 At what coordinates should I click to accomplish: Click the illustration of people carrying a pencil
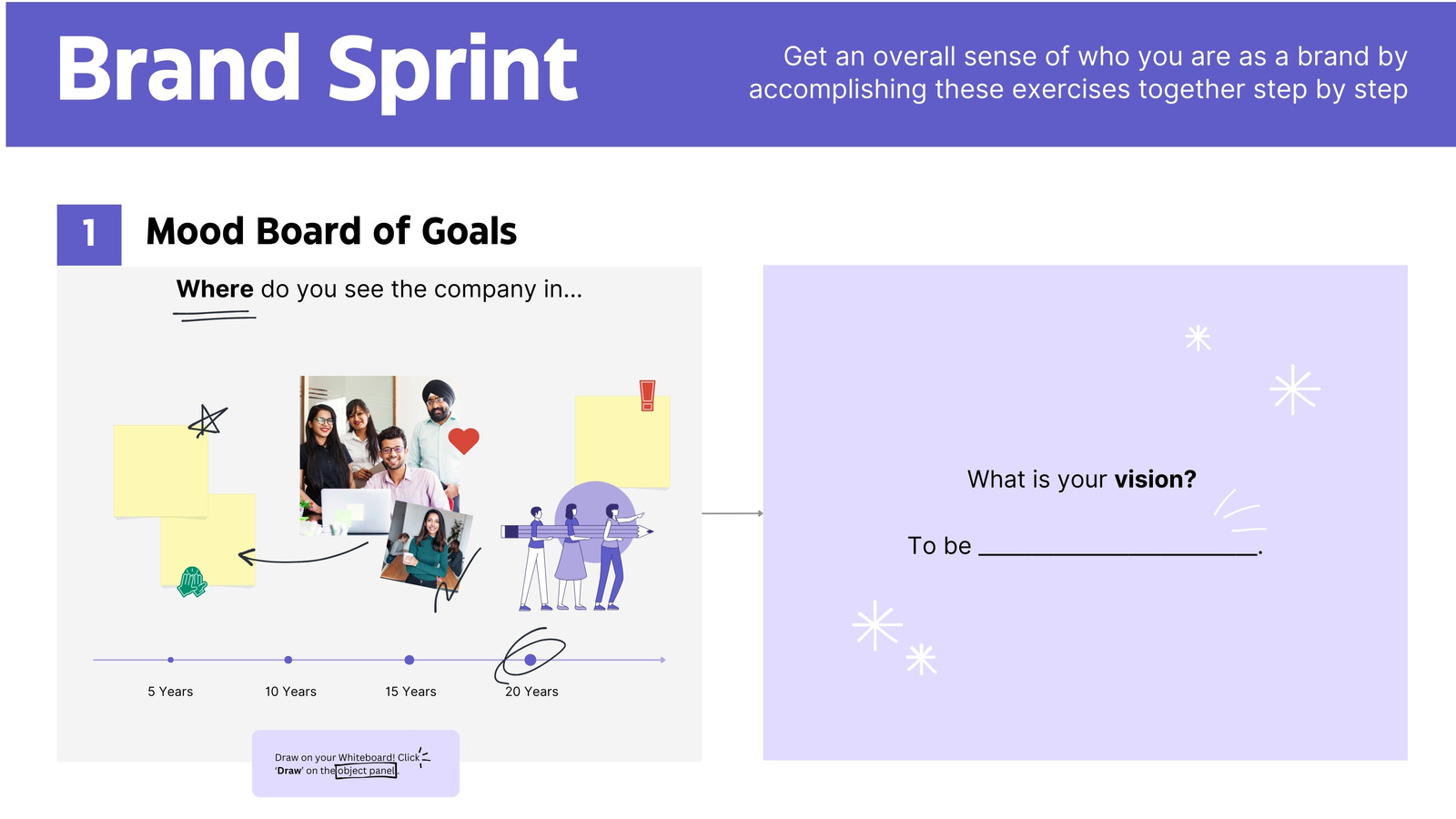point(577,546)
